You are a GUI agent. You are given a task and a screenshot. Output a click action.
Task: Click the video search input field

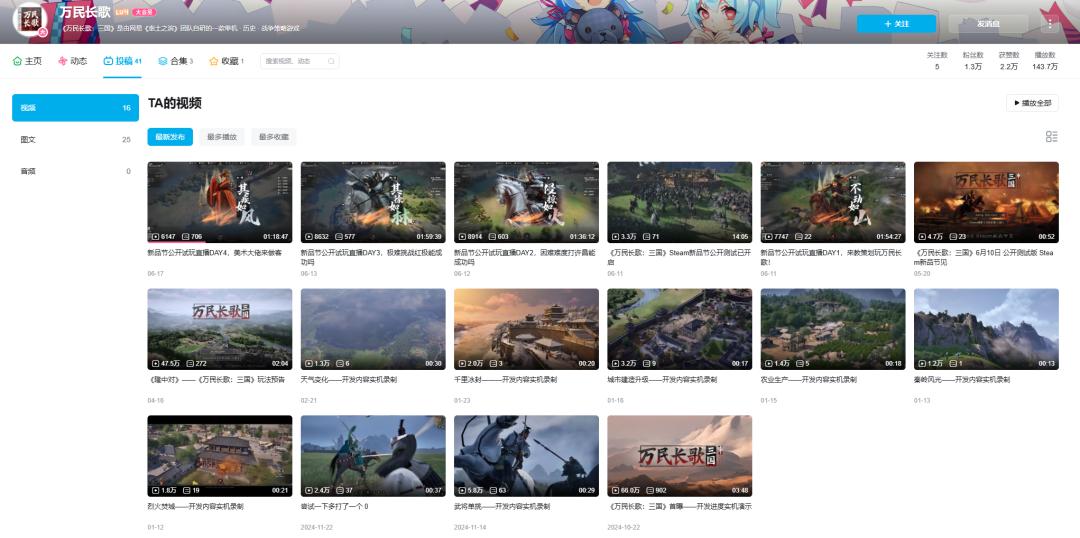click(x=295, y=61)
